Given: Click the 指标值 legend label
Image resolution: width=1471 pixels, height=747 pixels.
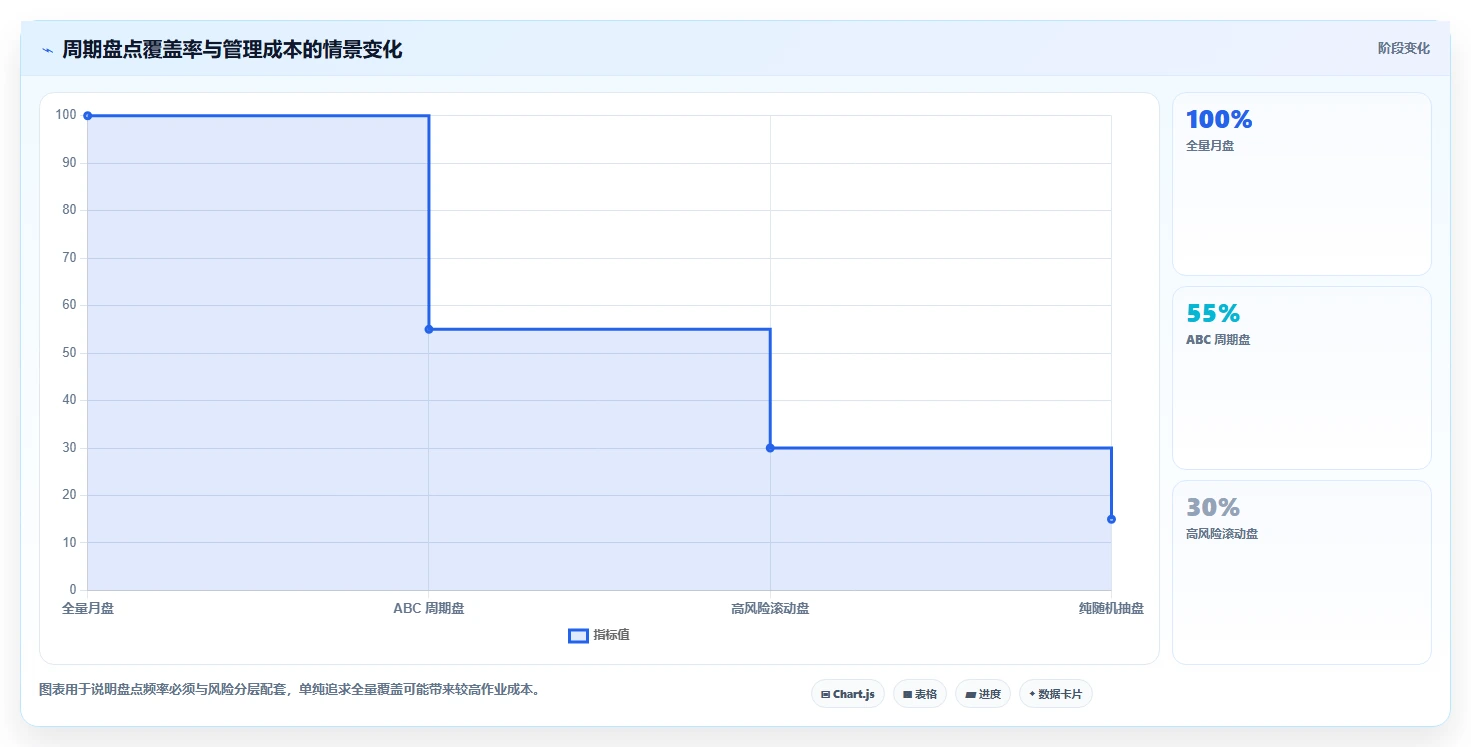Looking at the screenshot, I should 611,635.
